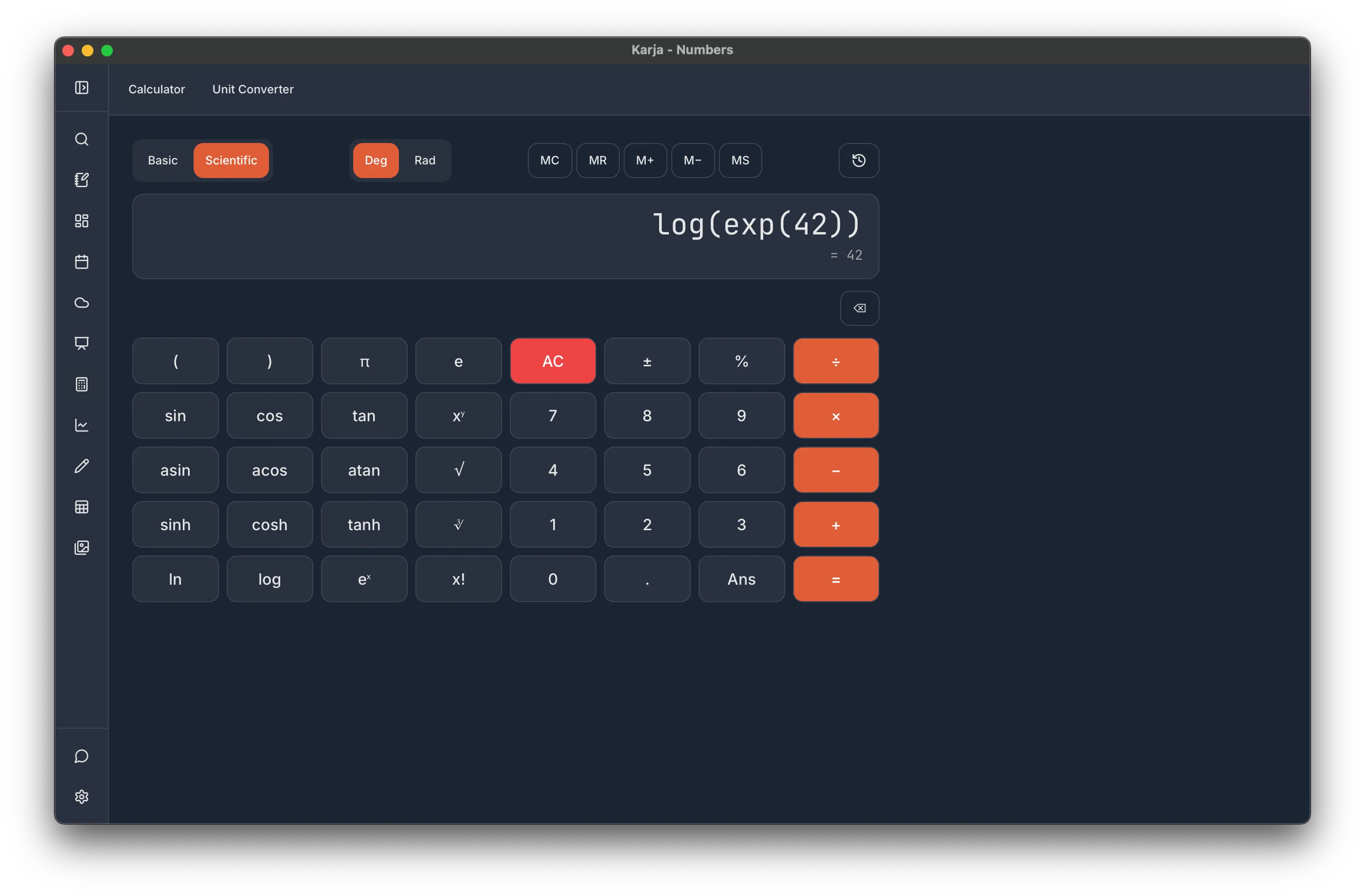Select Scientific calculator mode
This screenshot has width=1365, height=896.
pyautogui.click(x=231, y=161)
